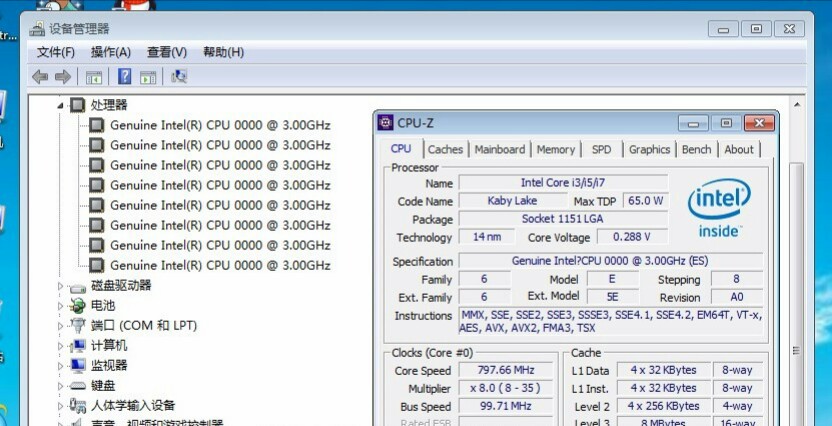Click the 磁盘驱动器 disk drive icon
Image resolution: width=832 pixels, height=426 pixels.
tap(77, 288)
